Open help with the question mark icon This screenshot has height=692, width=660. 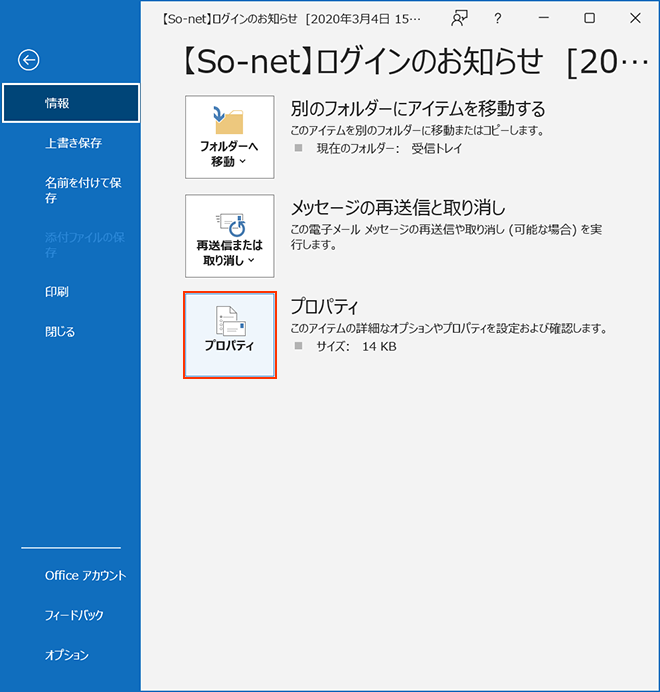tap(498, 18)
